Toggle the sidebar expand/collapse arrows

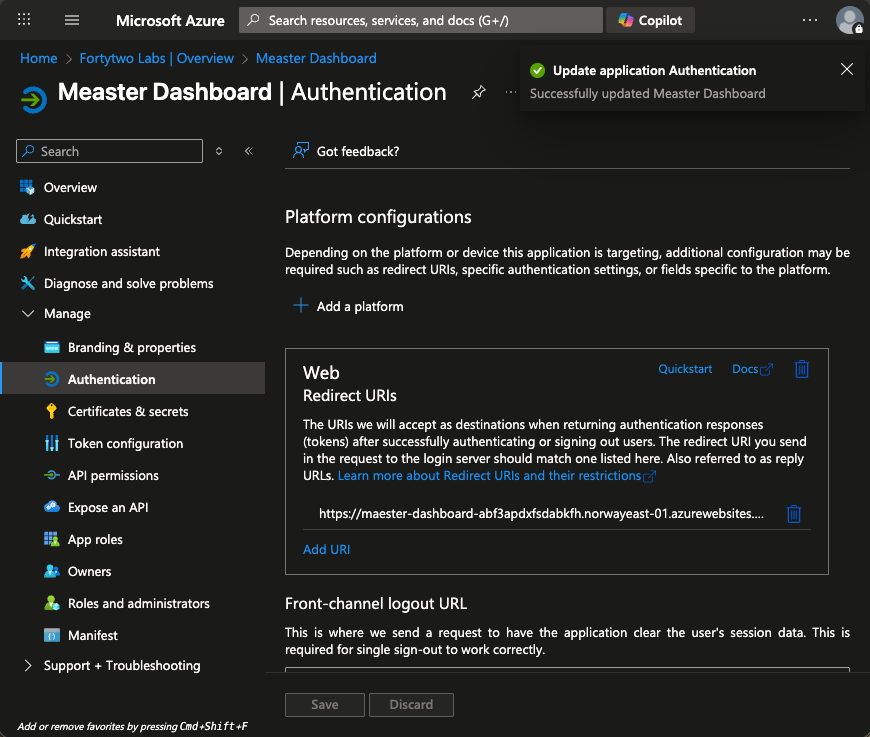[219, 151]
